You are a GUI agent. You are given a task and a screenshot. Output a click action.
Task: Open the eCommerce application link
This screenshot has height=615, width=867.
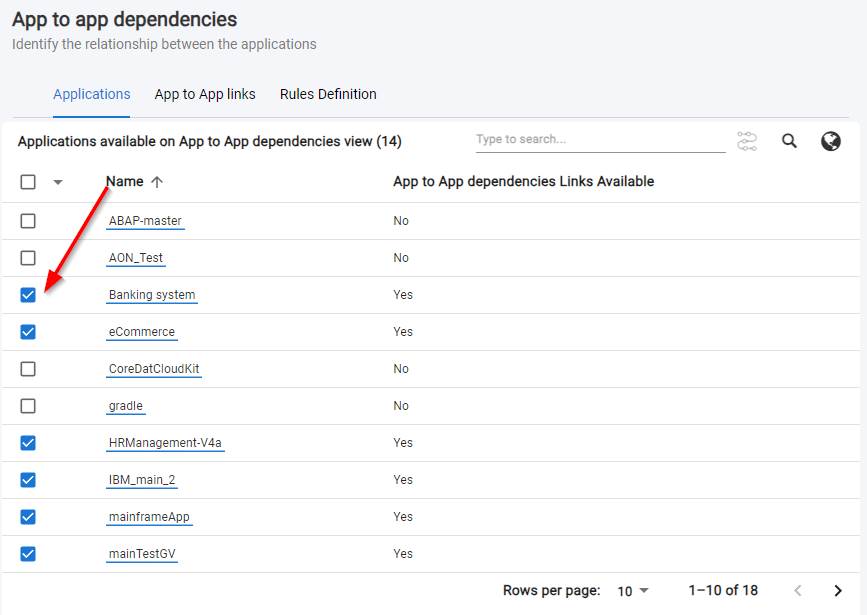point(142,332)
